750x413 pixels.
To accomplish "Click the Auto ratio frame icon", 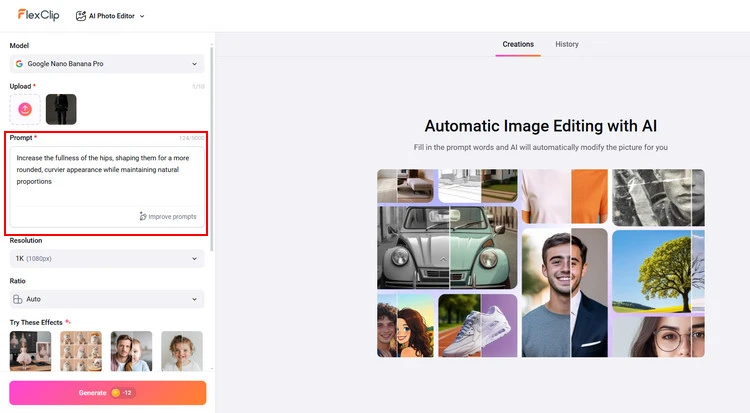I will tap(19, 299).
